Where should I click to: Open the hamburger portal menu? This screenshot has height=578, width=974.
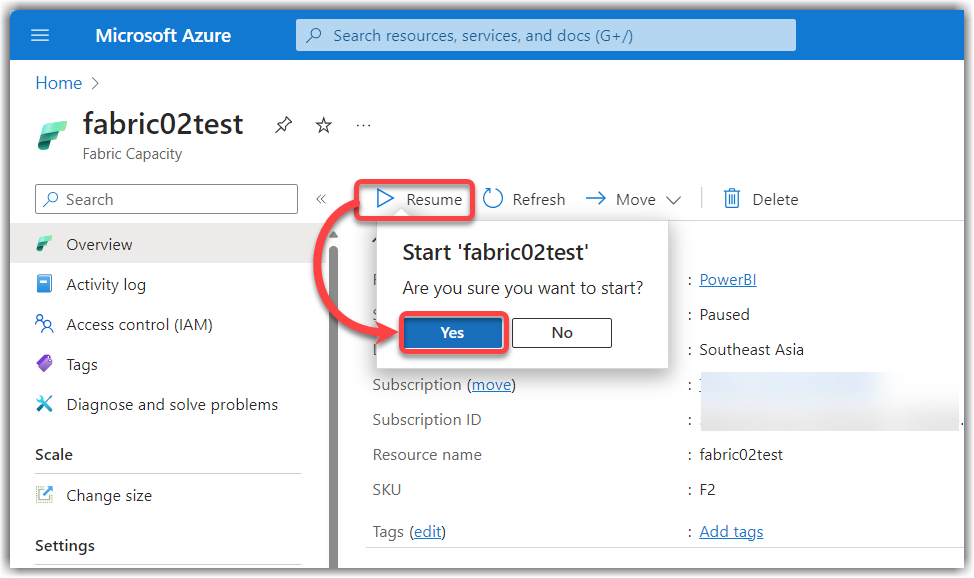click(x=40, y=35)
